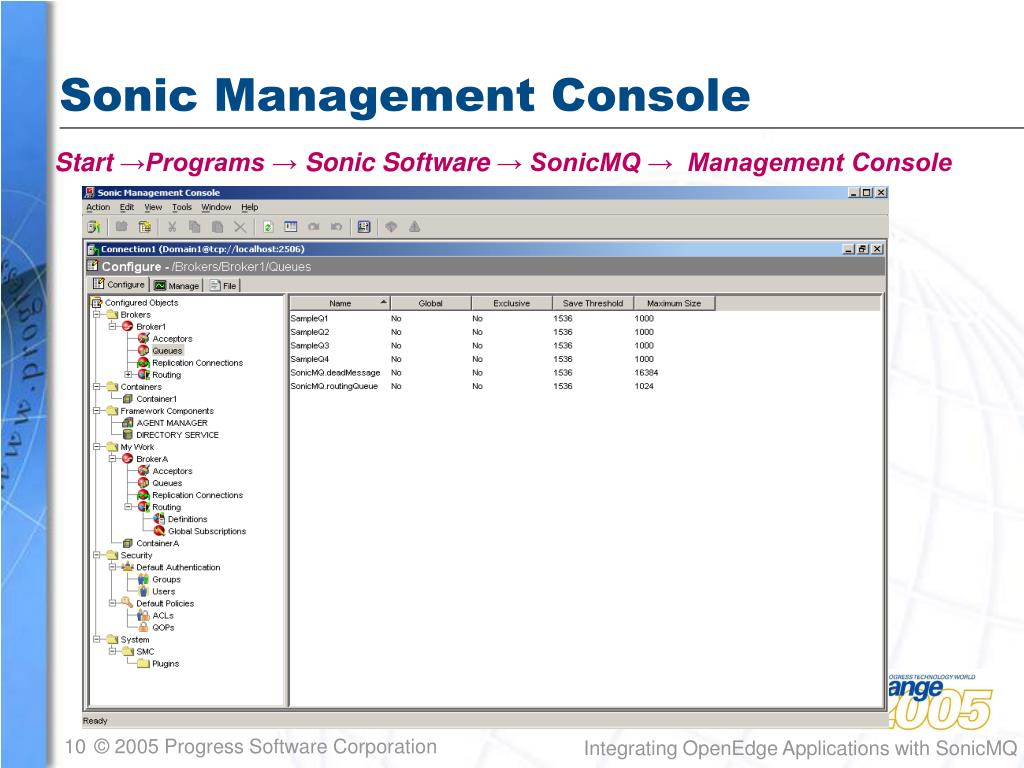Collapse the System folder node
Screen dimensions: 1024x768
coord(97,639)
